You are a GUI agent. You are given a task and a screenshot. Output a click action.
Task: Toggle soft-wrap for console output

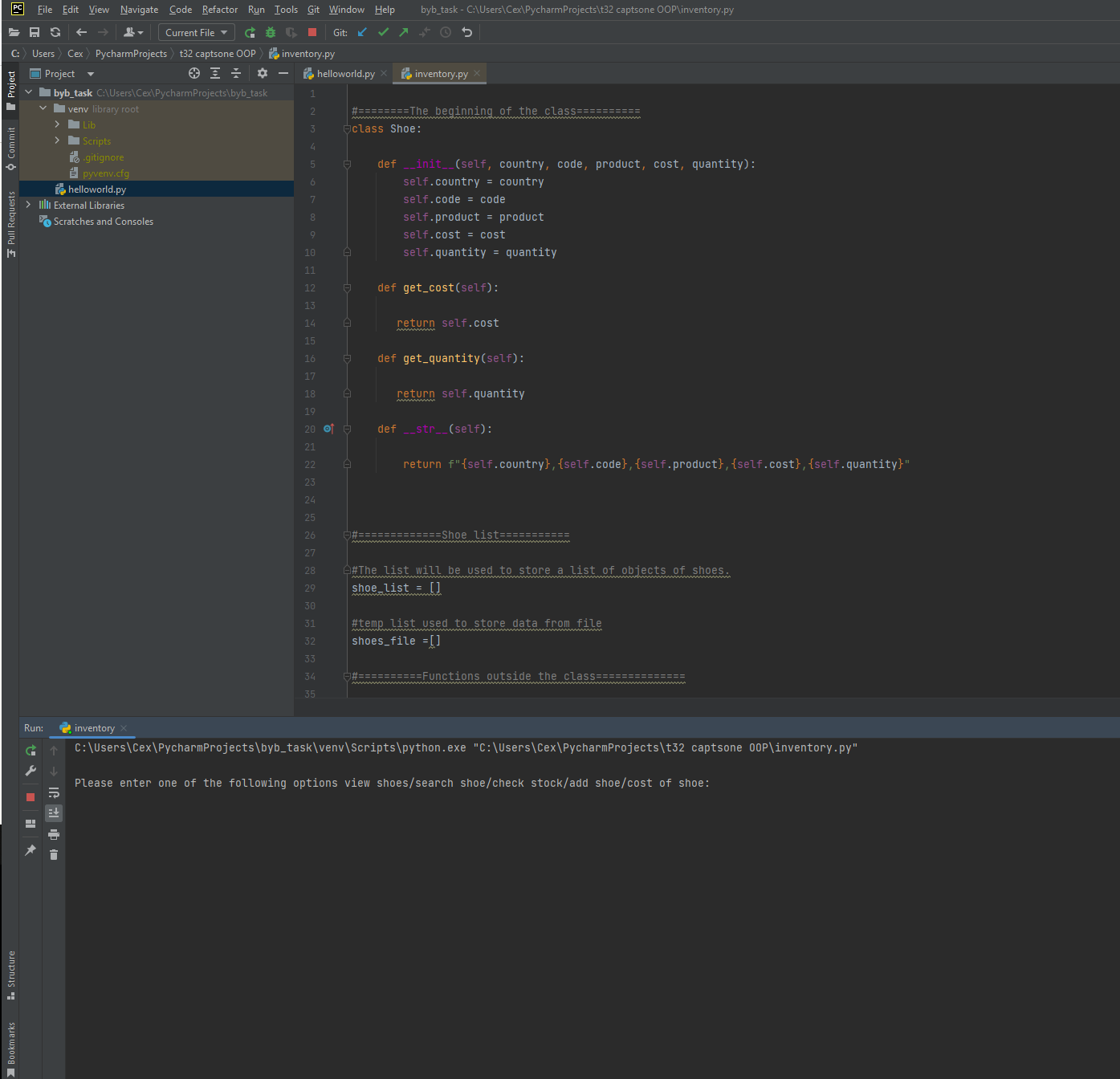(54, 792)
